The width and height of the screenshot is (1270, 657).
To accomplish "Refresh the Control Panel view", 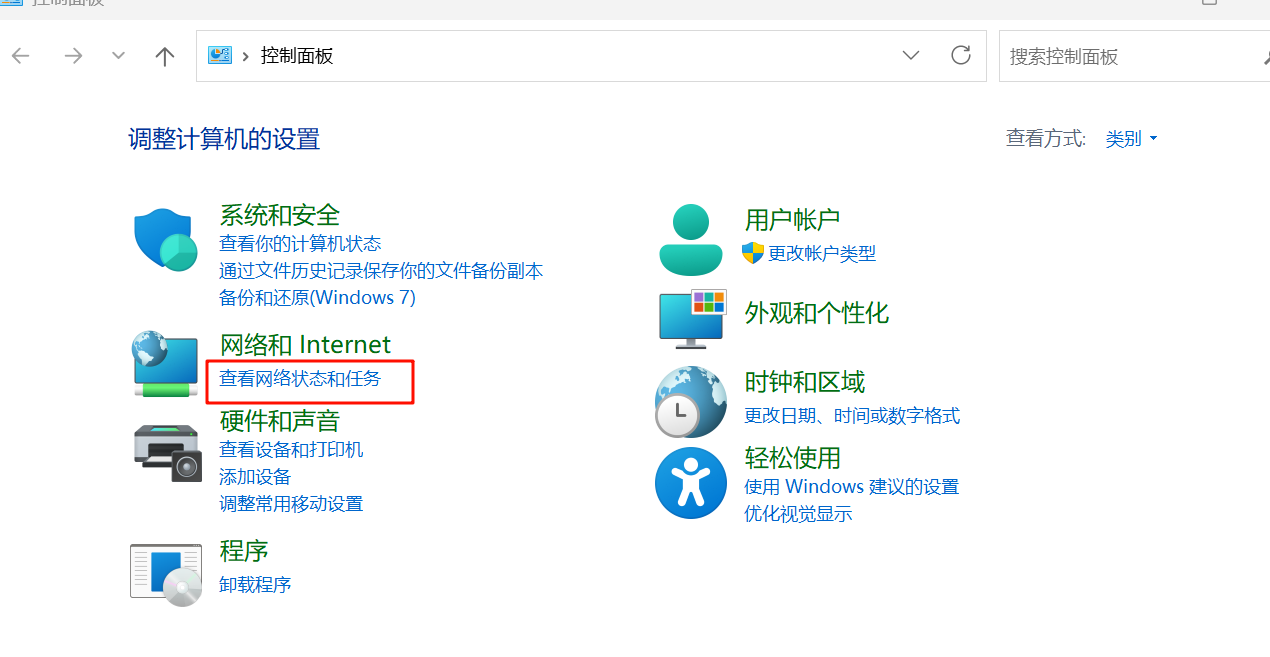I will pyautogui.click(x=960, y=56).
